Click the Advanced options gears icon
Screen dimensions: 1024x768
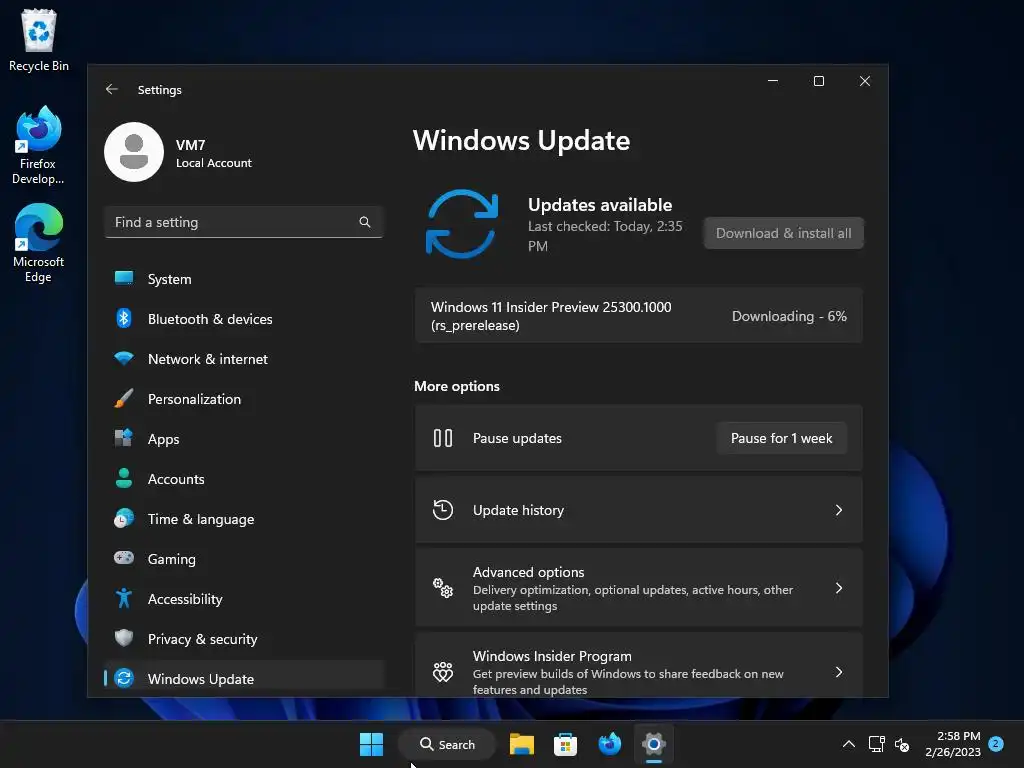click(443, 588)
